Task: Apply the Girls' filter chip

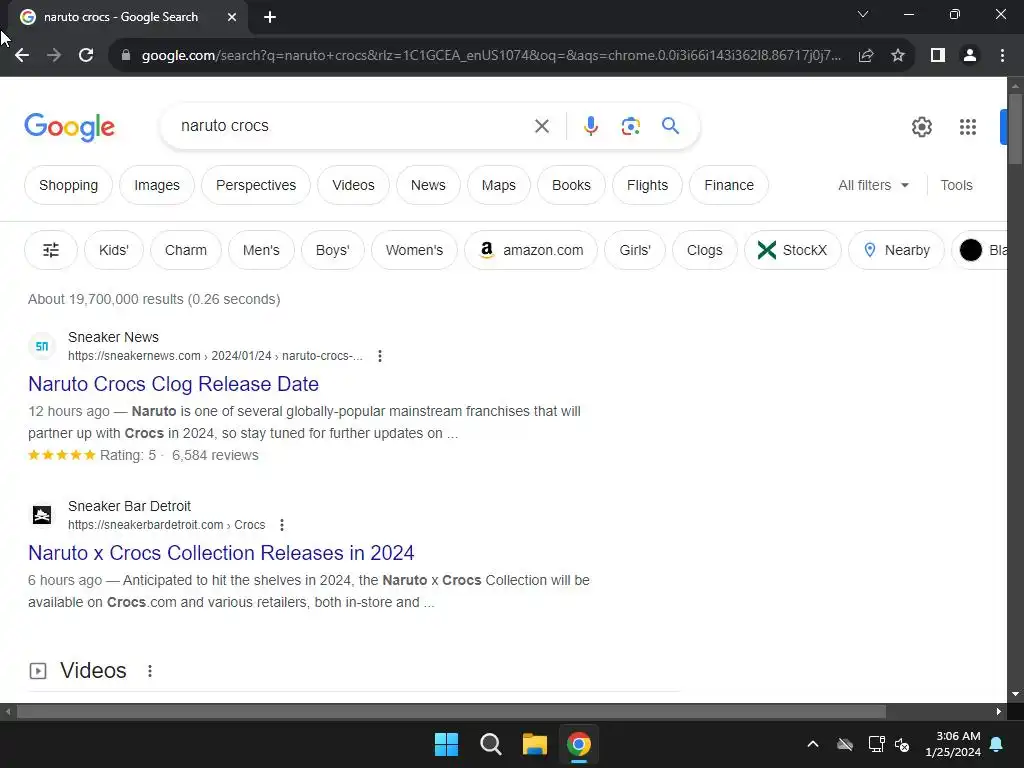Action: [635, 250]
